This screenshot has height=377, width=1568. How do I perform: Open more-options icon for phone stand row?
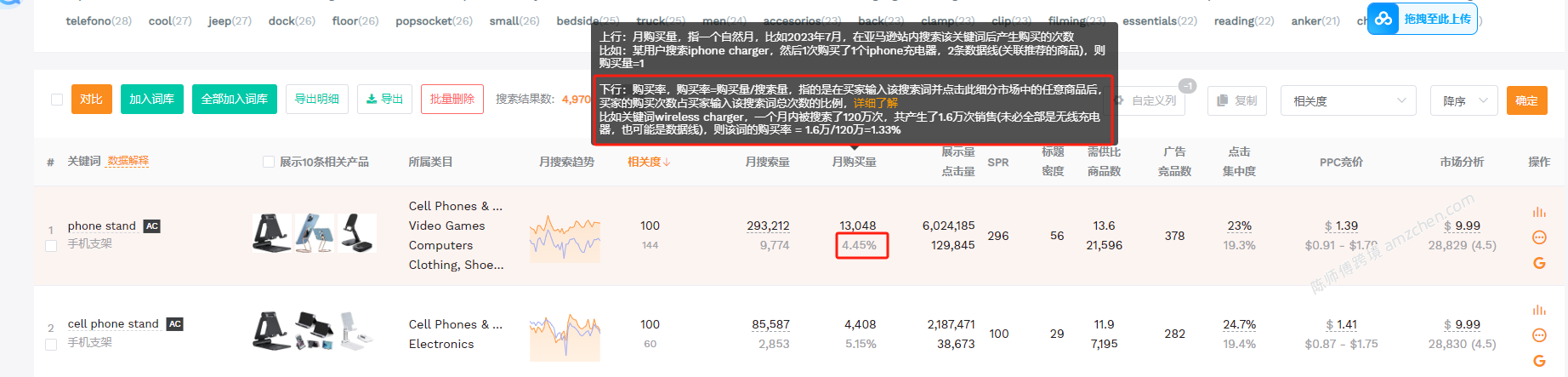[1539, 237]
